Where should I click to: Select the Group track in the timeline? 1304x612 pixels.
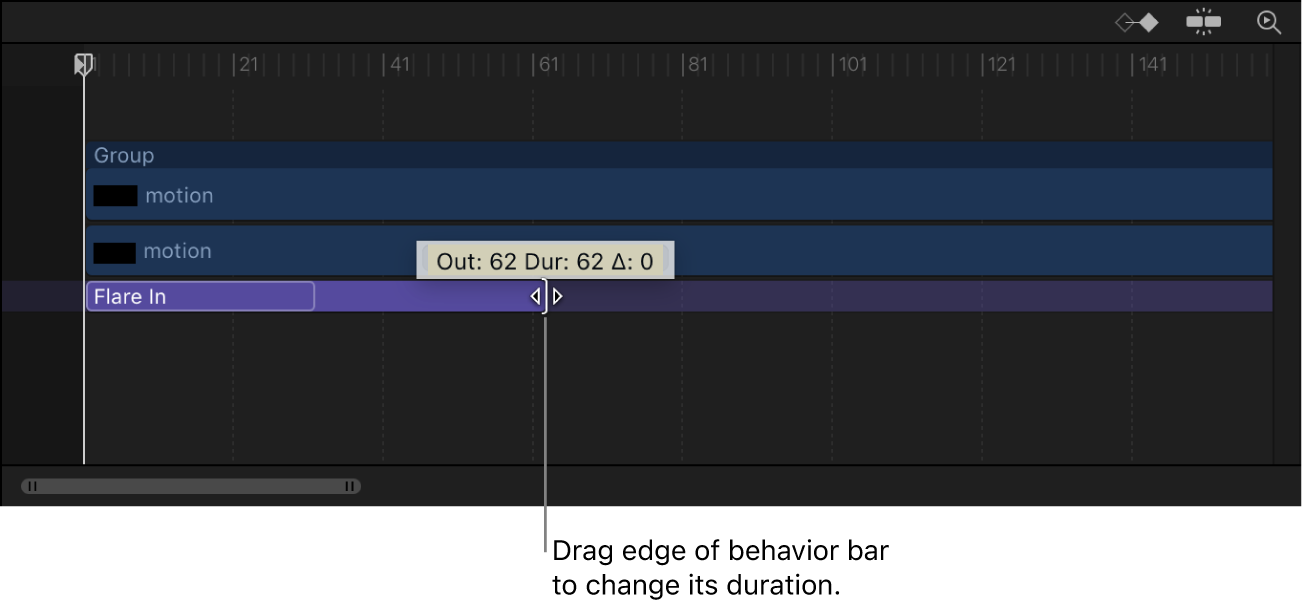(x=400, y=155)
